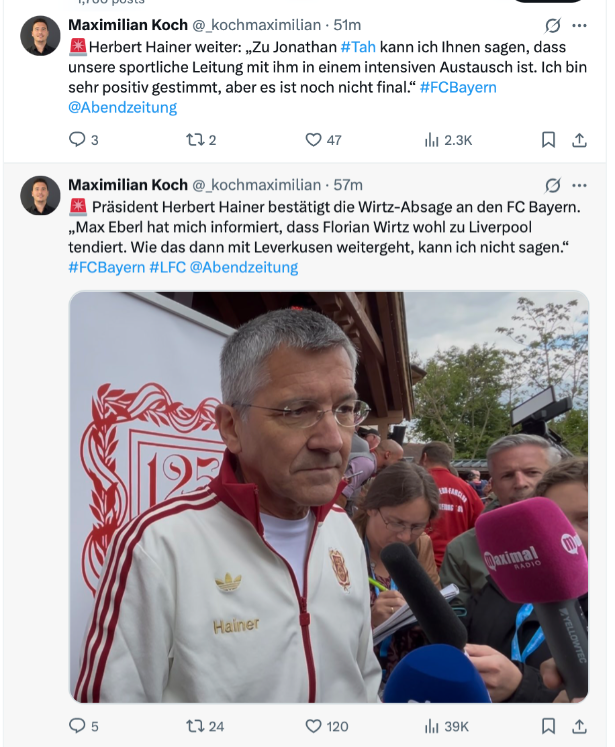Share the first post via upload icon
Screen dimensions: 615x747
coord(579,140)
